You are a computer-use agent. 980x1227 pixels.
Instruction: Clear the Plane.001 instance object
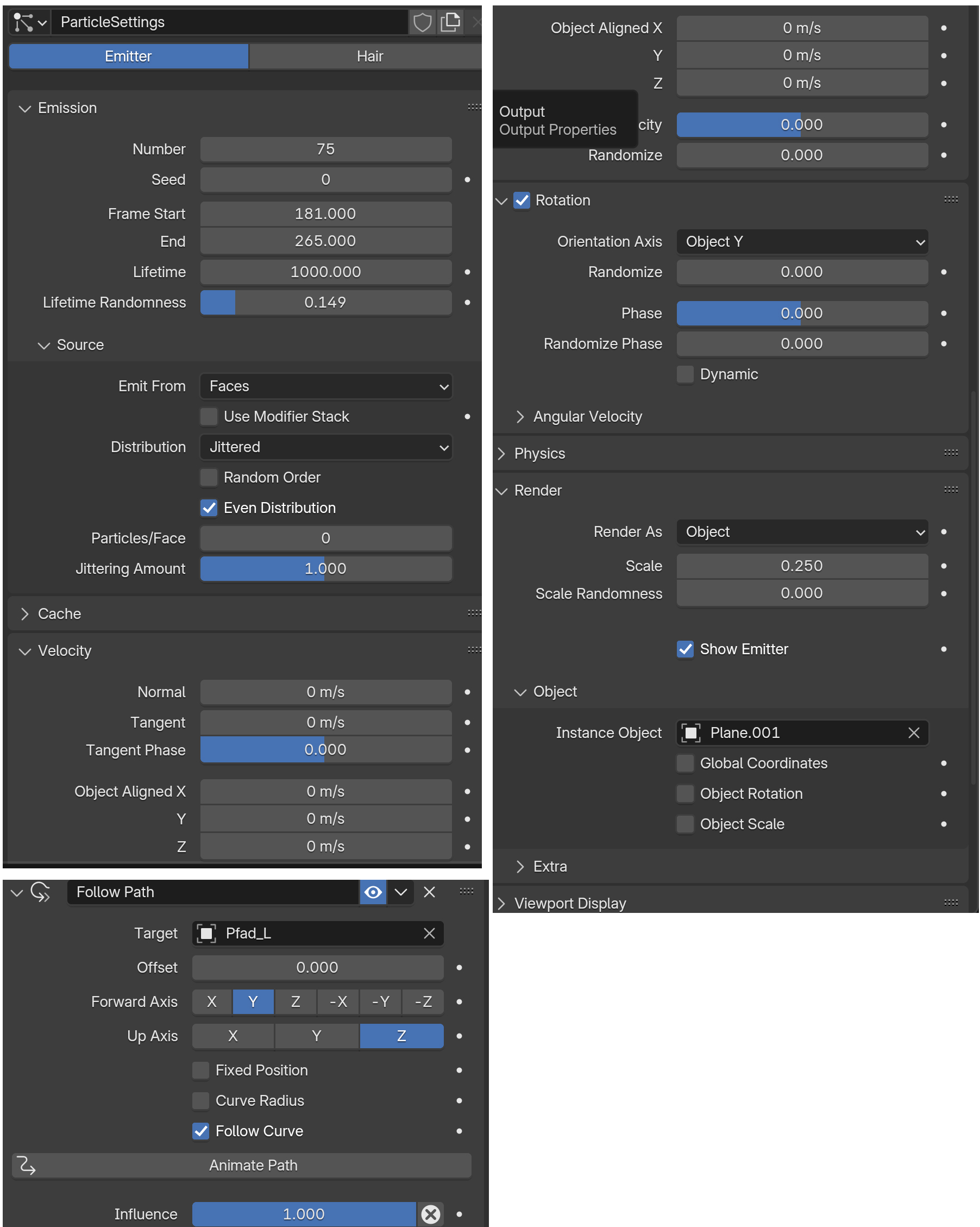click(x=913, y=733)
